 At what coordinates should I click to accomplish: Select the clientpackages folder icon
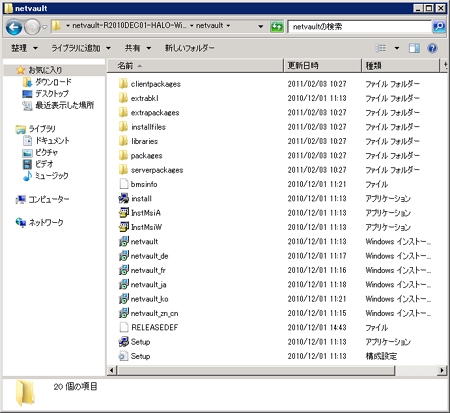tap(123, 84)
